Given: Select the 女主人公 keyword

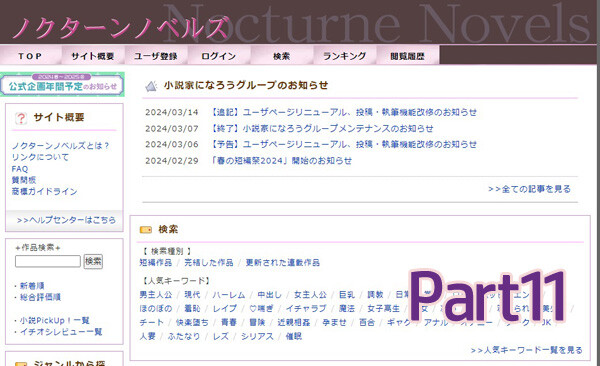Looking at the screenshot, I should tap(310, 295).
